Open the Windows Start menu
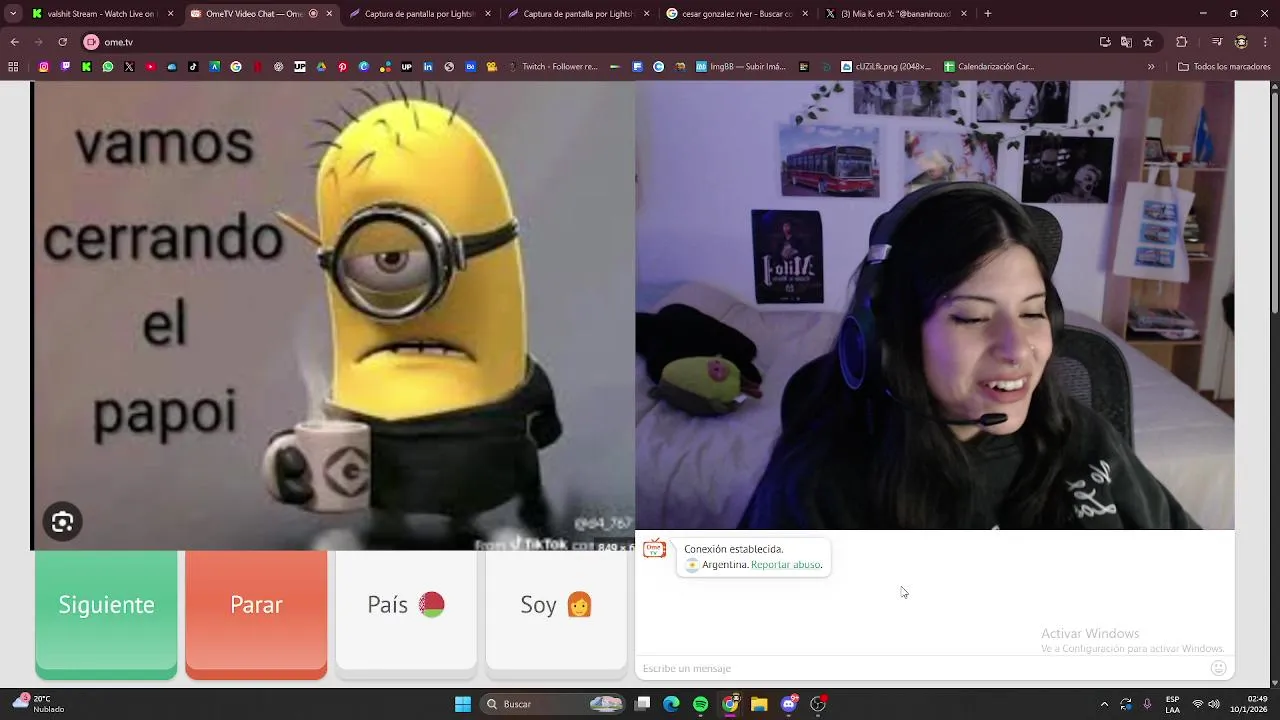 pyautogui.click(x=463, y=704)
